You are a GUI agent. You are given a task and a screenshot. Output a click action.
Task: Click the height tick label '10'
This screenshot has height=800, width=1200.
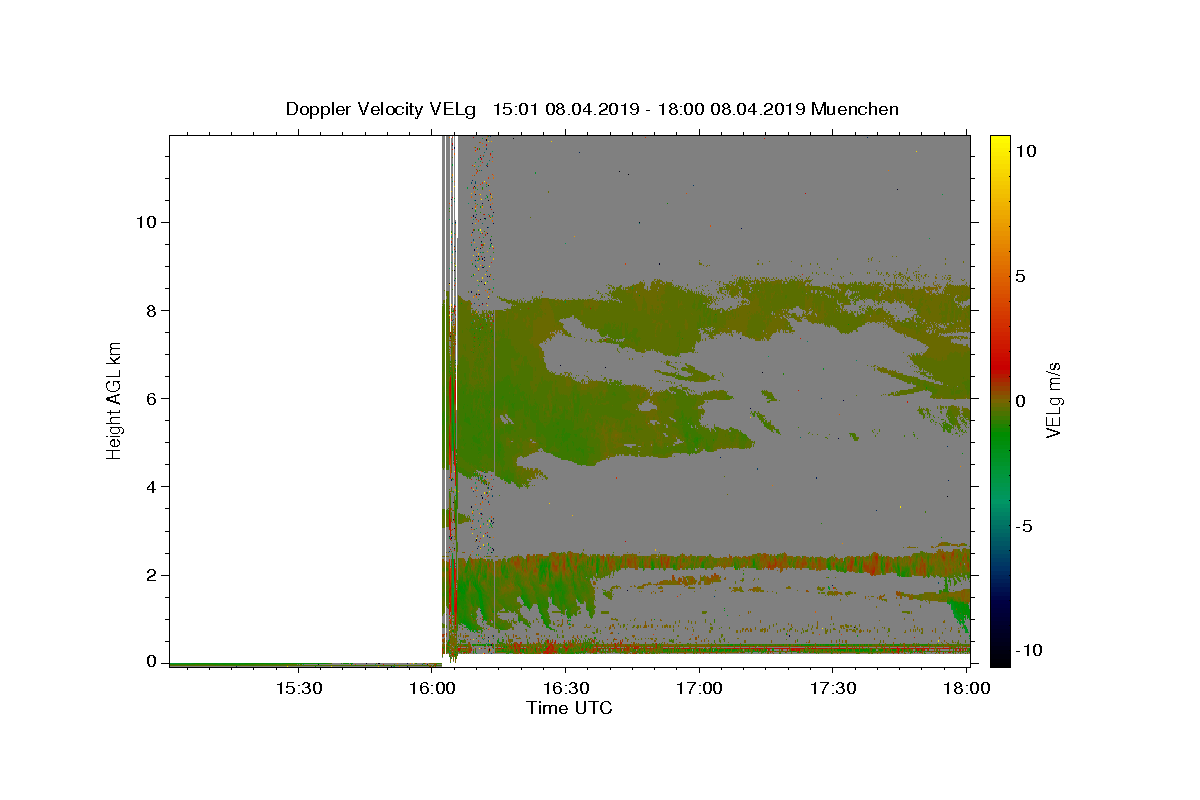point(146,222)
